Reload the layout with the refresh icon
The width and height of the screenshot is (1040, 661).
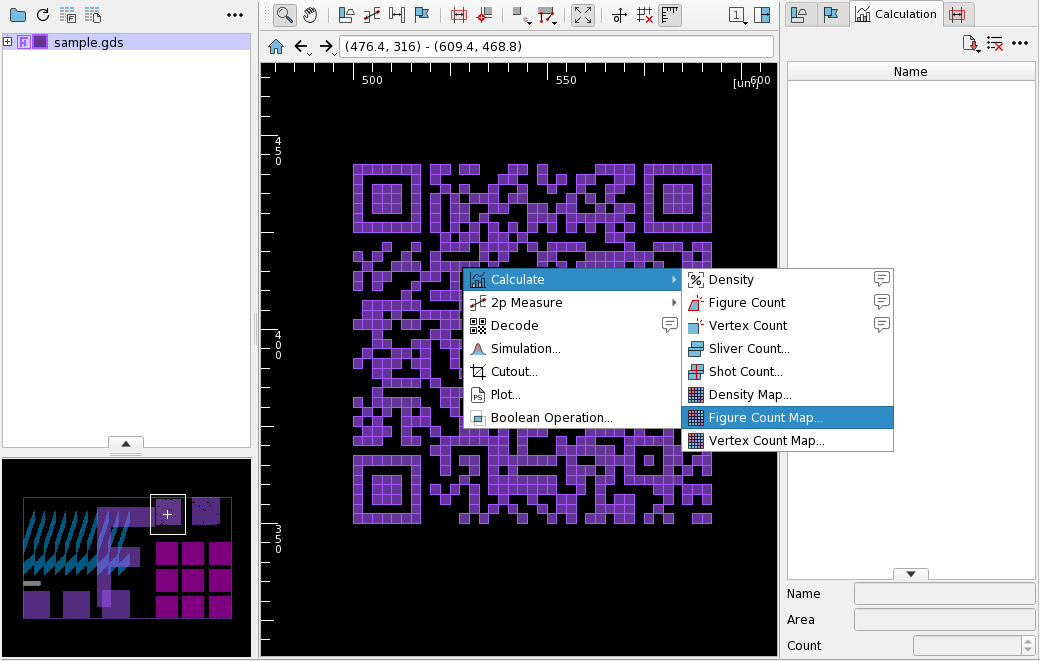point(43,15)
